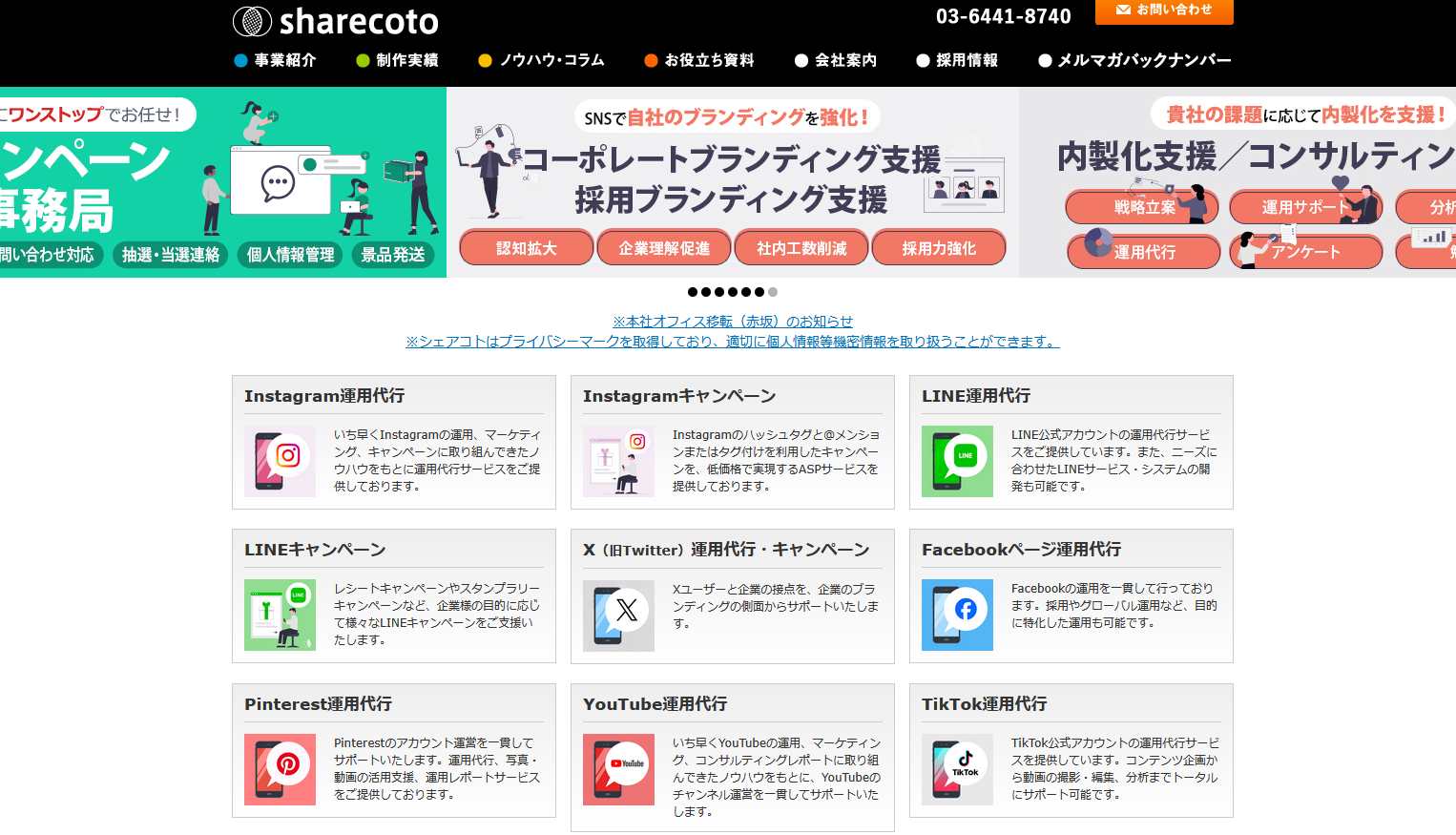
Task: Select 採用情報 from the top menu
Action: click(957, 60)
